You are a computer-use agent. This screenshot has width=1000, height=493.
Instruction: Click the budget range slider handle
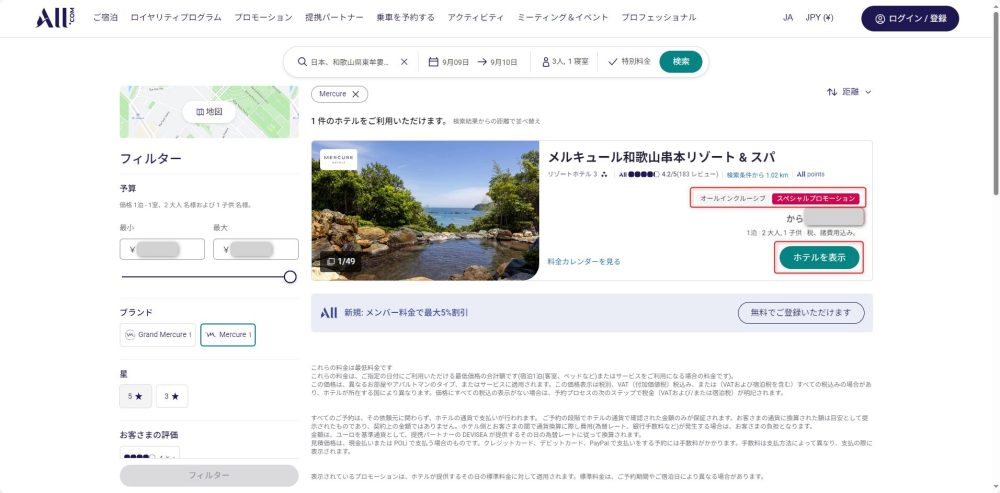290,277
